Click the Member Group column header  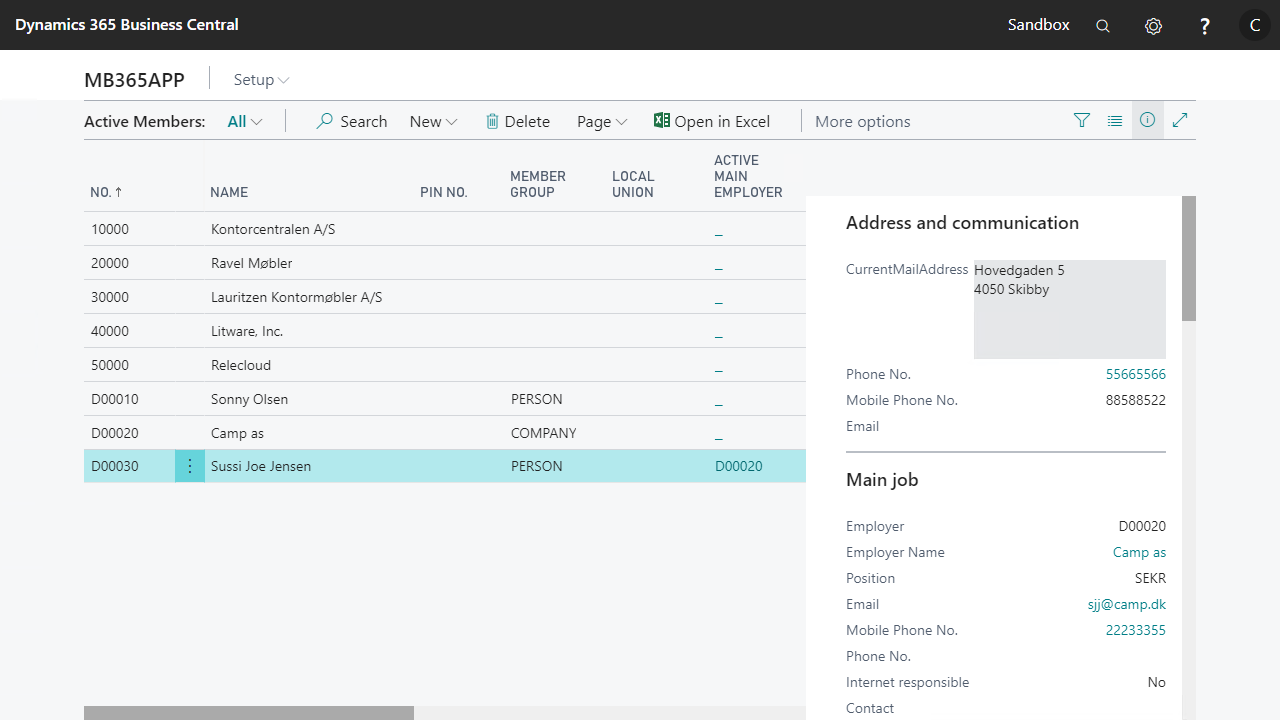click(538, 184)
